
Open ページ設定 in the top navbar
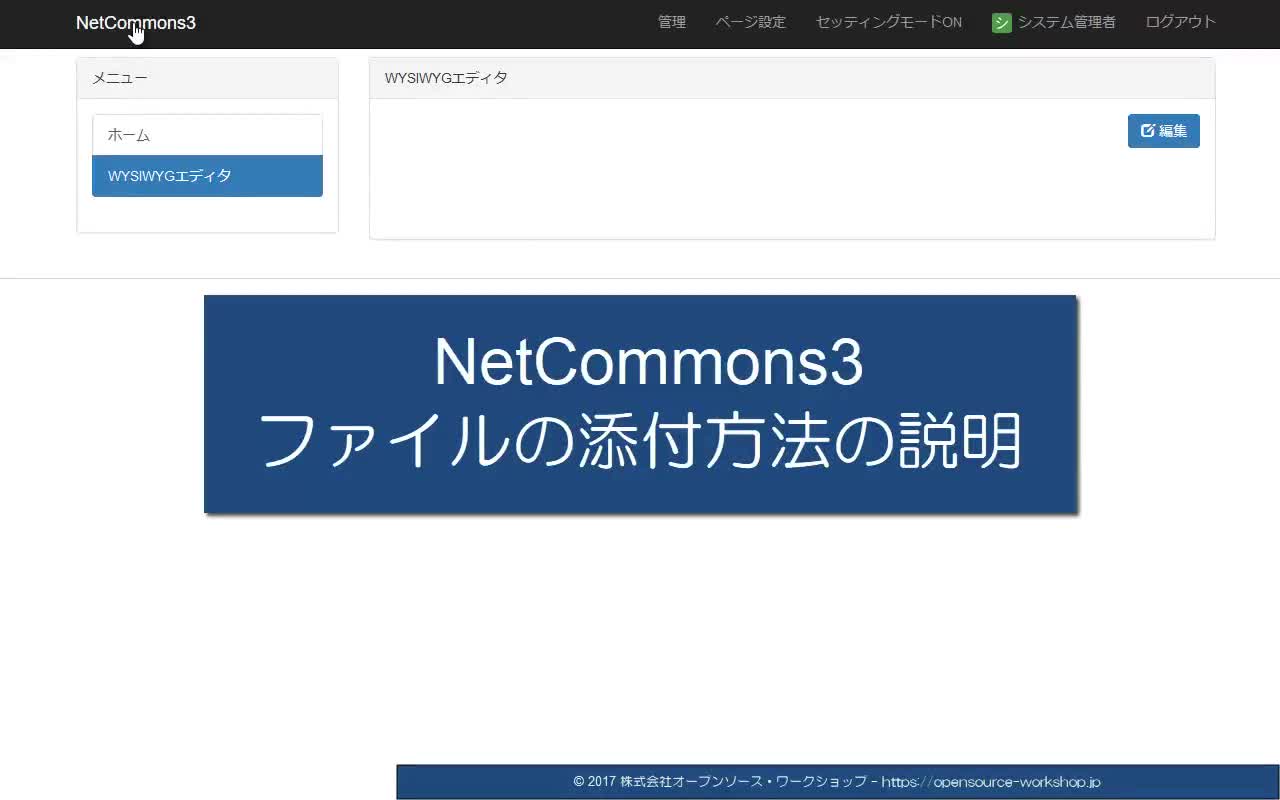750,22
